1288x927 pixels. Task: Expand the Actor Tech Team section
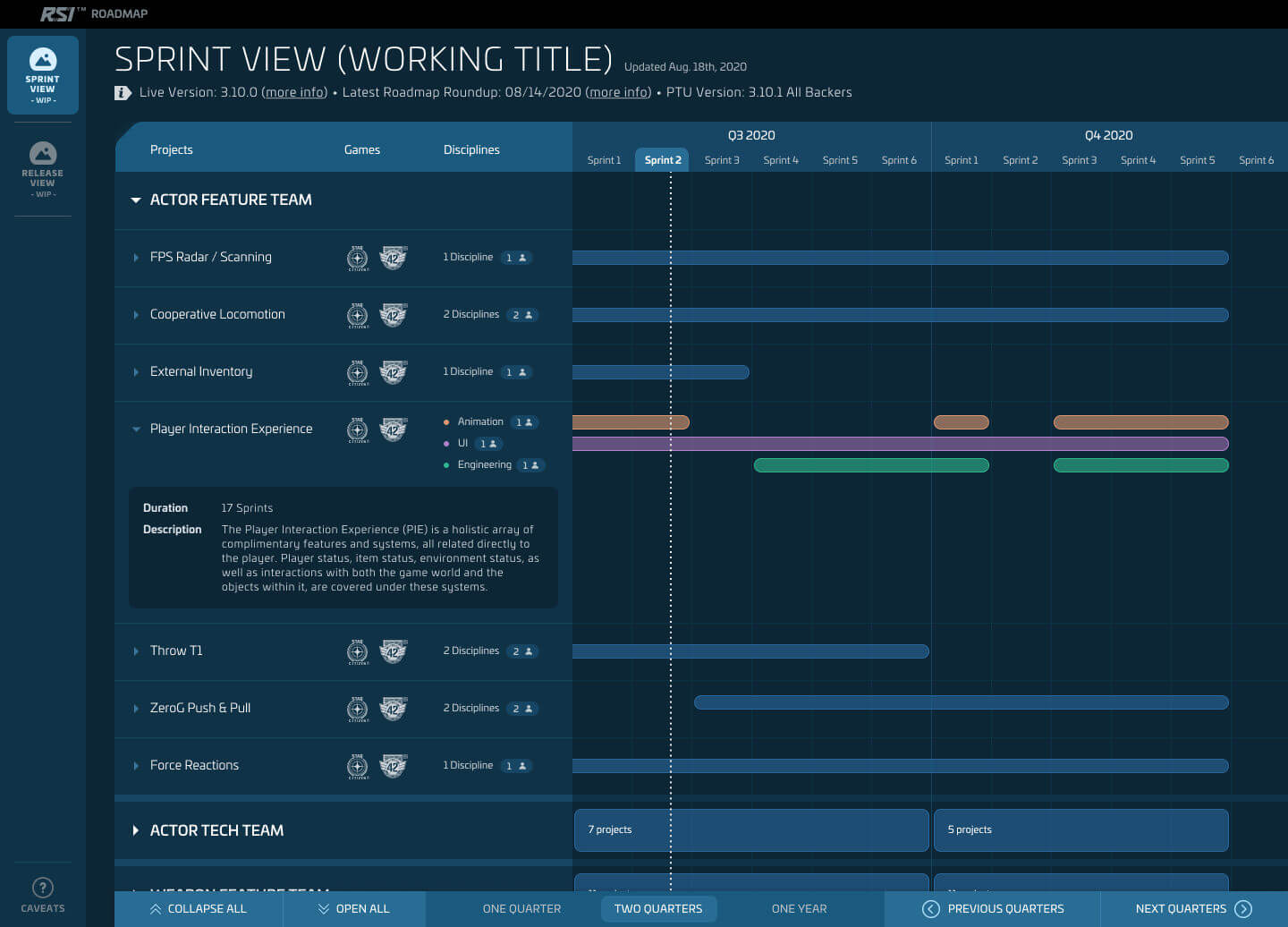(136, 830)
